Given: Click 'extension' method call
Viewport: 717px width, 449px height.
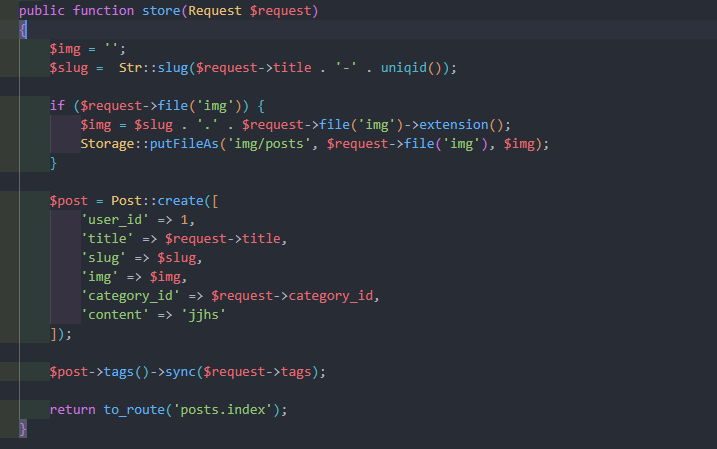Looking at the screenshot, I should 454,124.
